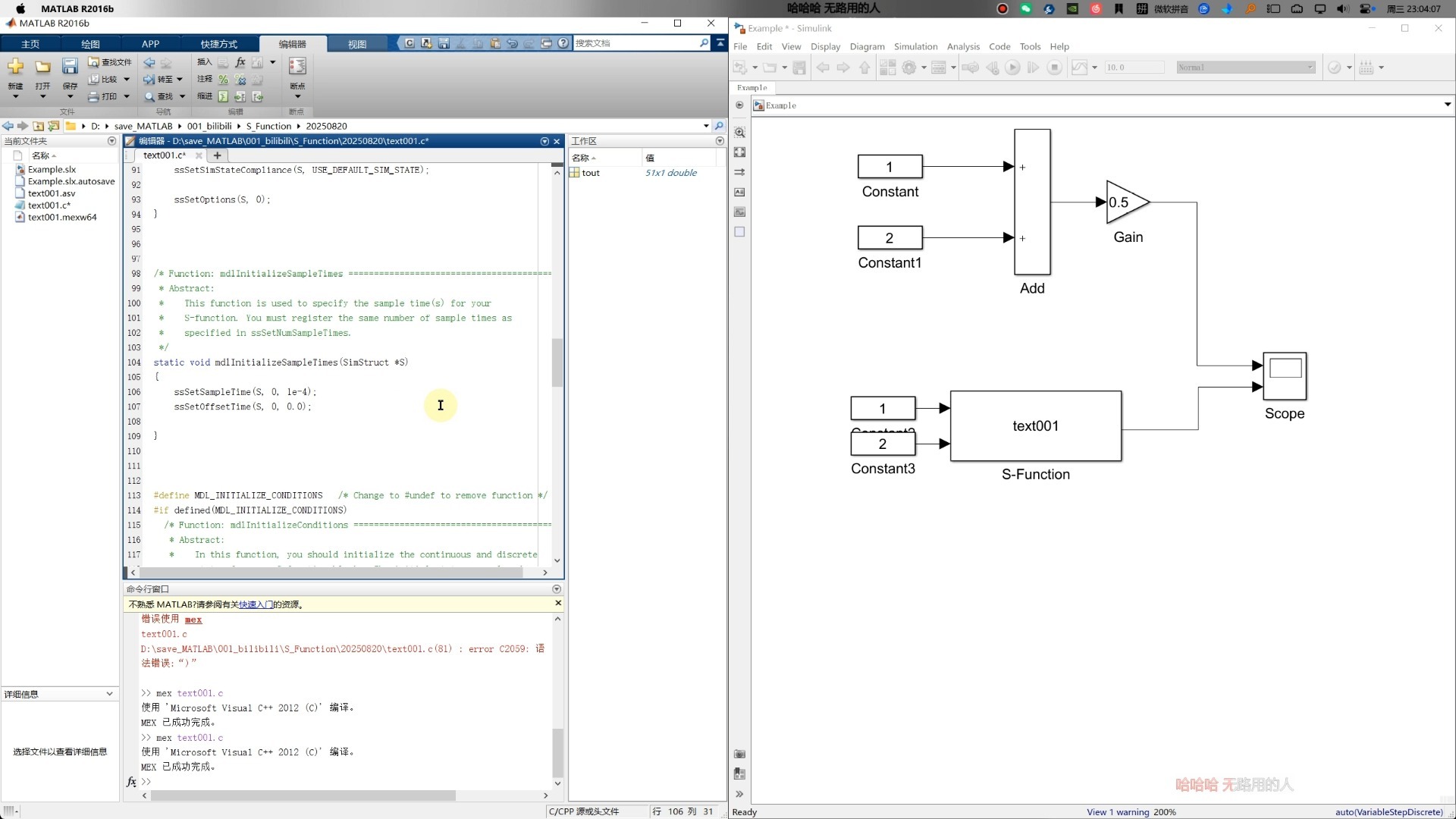Open the address bar path dropdown
The height and width of the screenshot is (819, 1456).
pos(706,126)
